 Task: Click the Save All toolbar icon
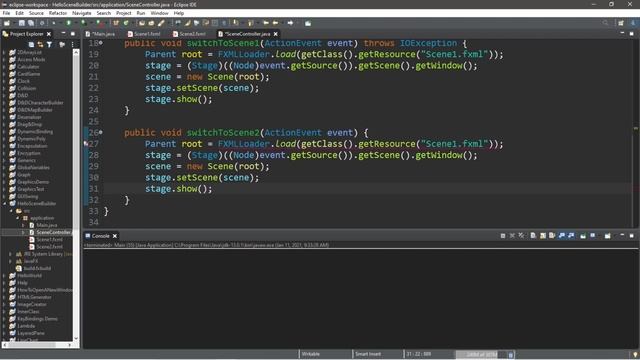click(x=31, y=23)
